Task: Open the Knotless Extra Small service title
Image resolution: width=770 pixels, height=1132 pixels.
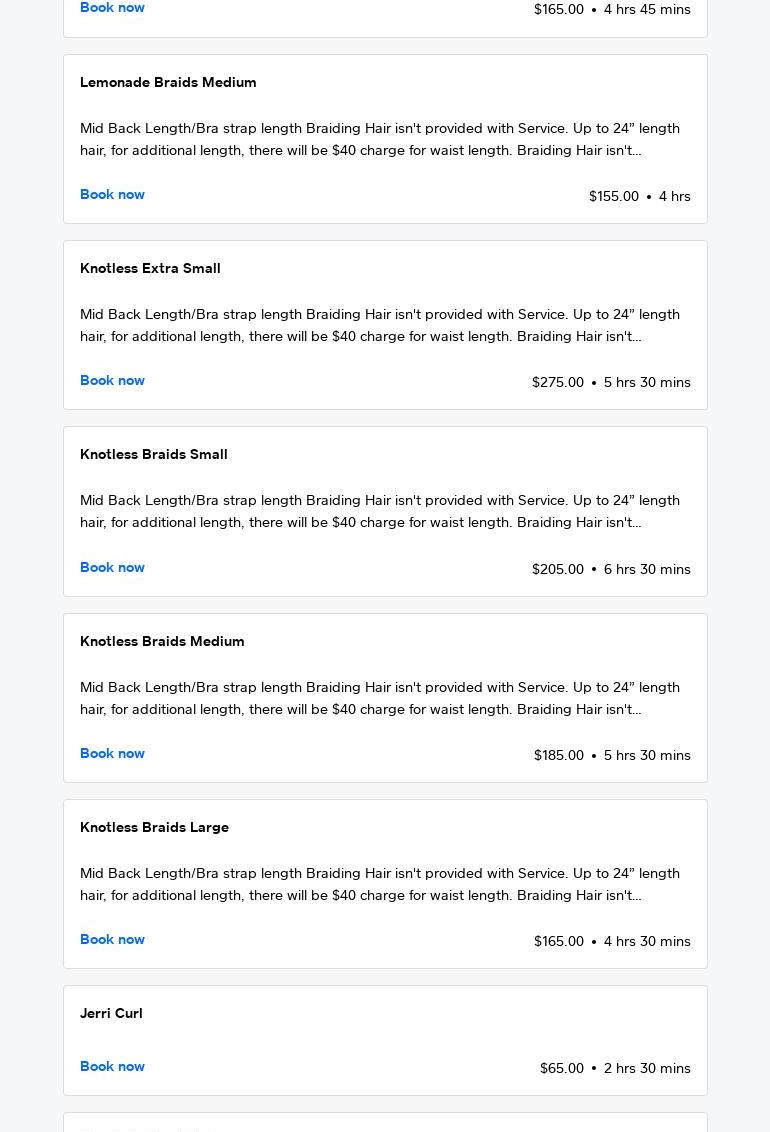Action: 150,269
